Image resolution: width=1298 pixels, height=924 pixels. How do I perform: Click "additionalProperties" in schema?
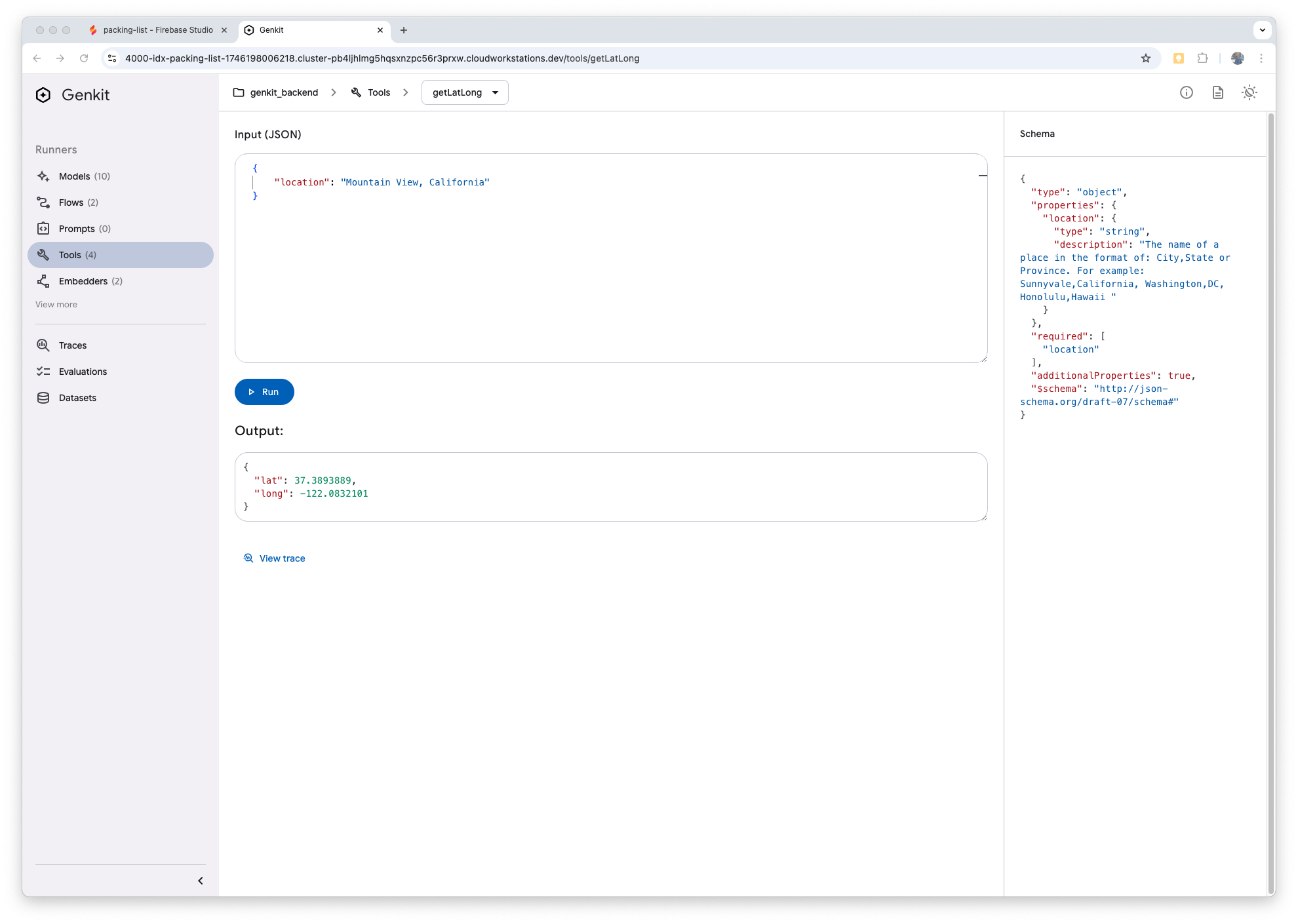1093,375
